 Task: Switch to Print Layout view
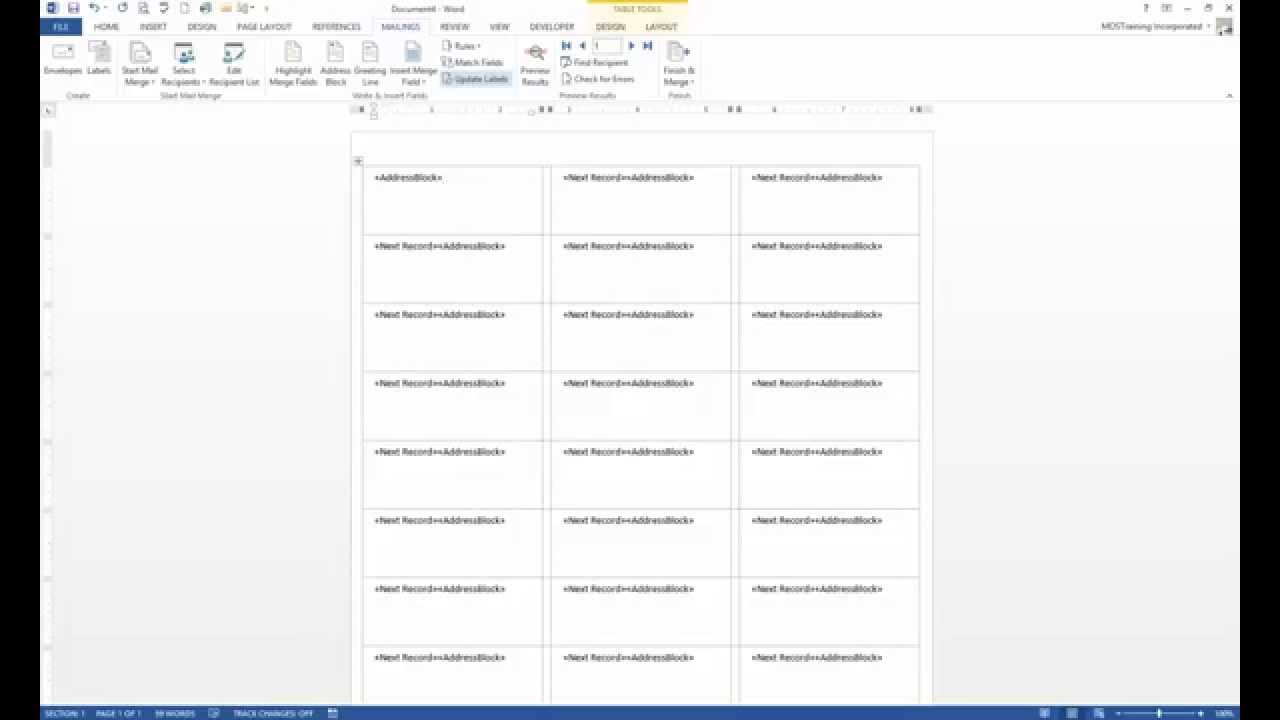[x=1072, y=713]
